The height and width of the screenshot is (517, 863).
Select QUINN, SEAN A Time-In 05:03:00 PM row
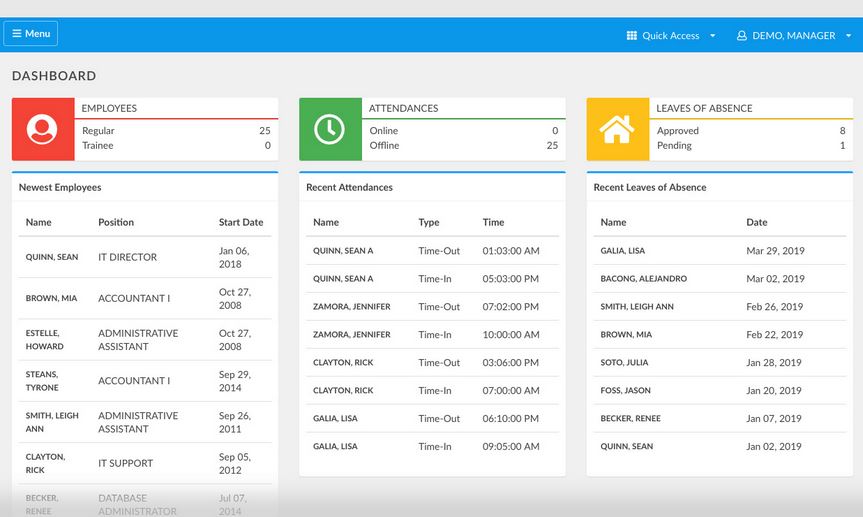click(x=432, y=279)
